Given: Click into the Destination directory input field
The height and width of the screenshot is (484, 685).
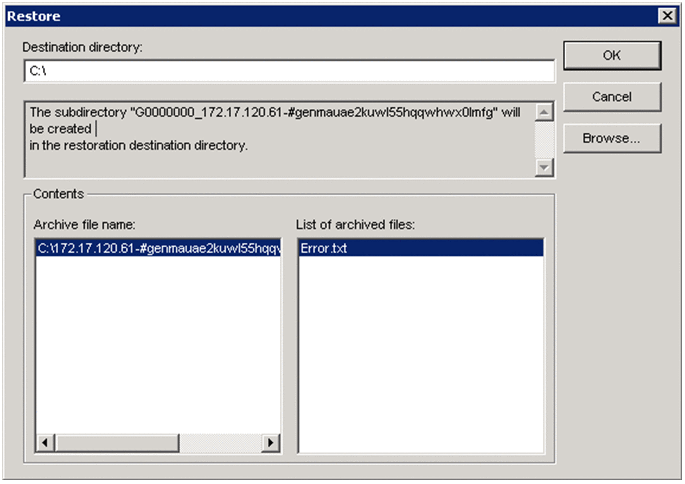Looking at the screenshot, I should [x=289, y=71].
